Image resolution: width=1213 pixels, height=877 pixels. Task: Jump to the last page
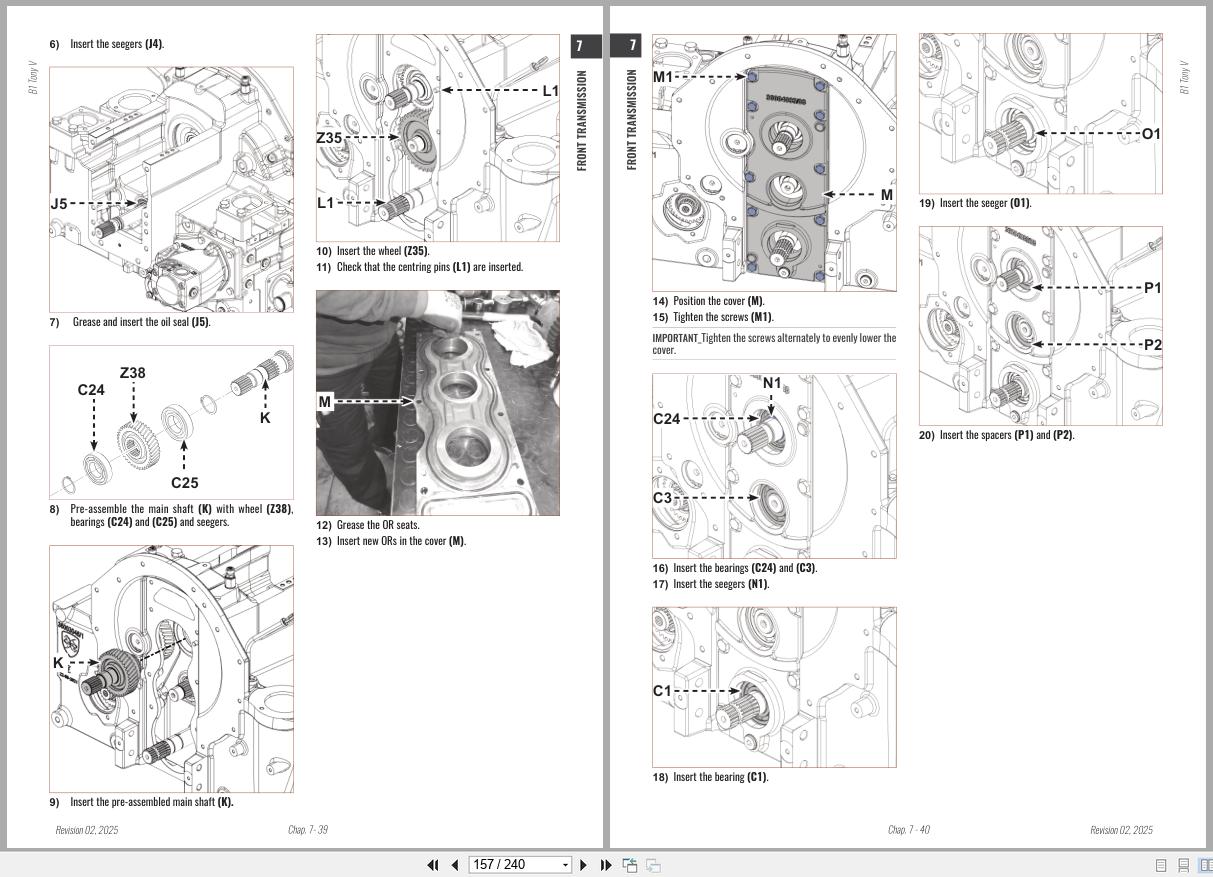pyautogui.click(x=605, y=864)
